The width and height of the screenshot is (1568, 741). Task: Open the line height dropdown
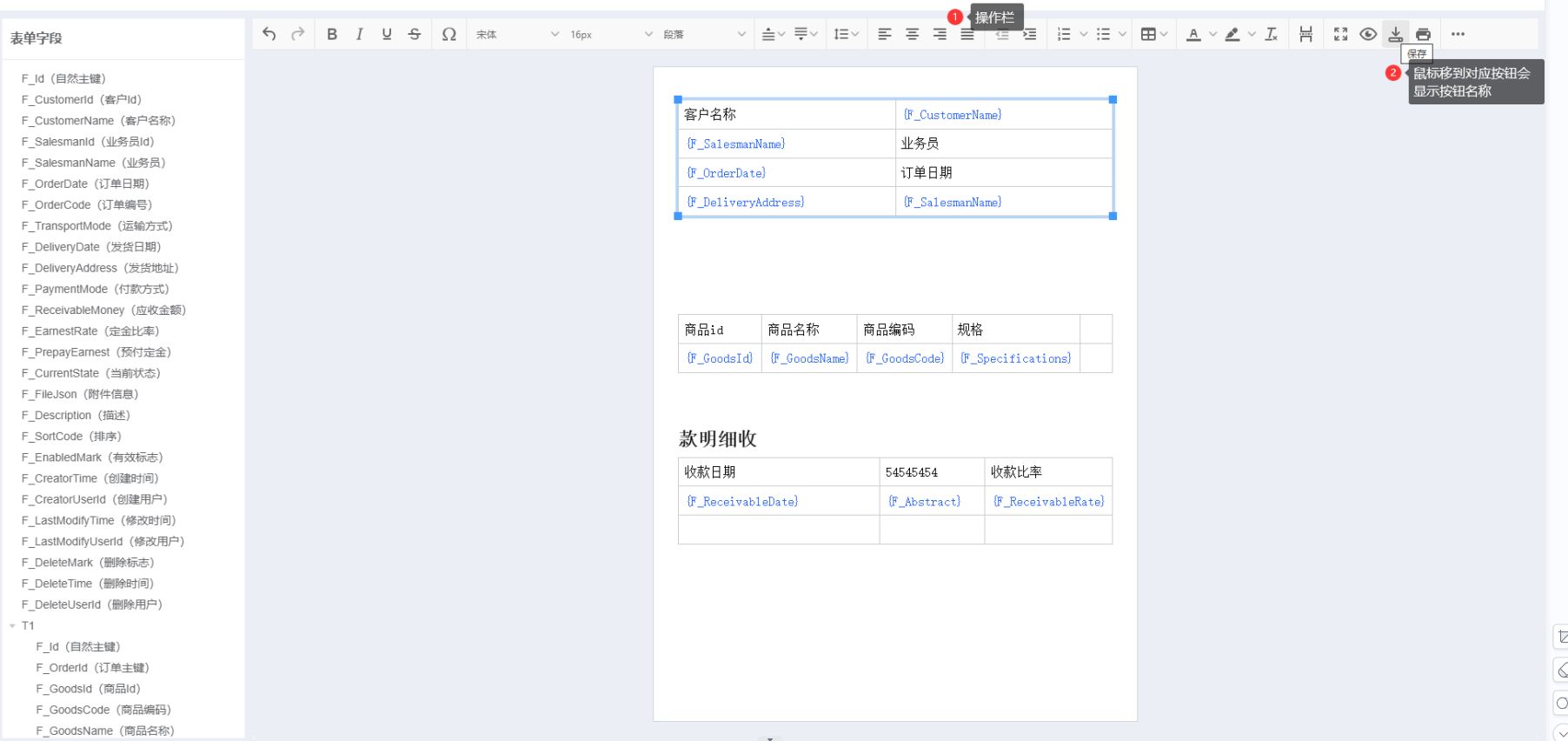(846, 34)
